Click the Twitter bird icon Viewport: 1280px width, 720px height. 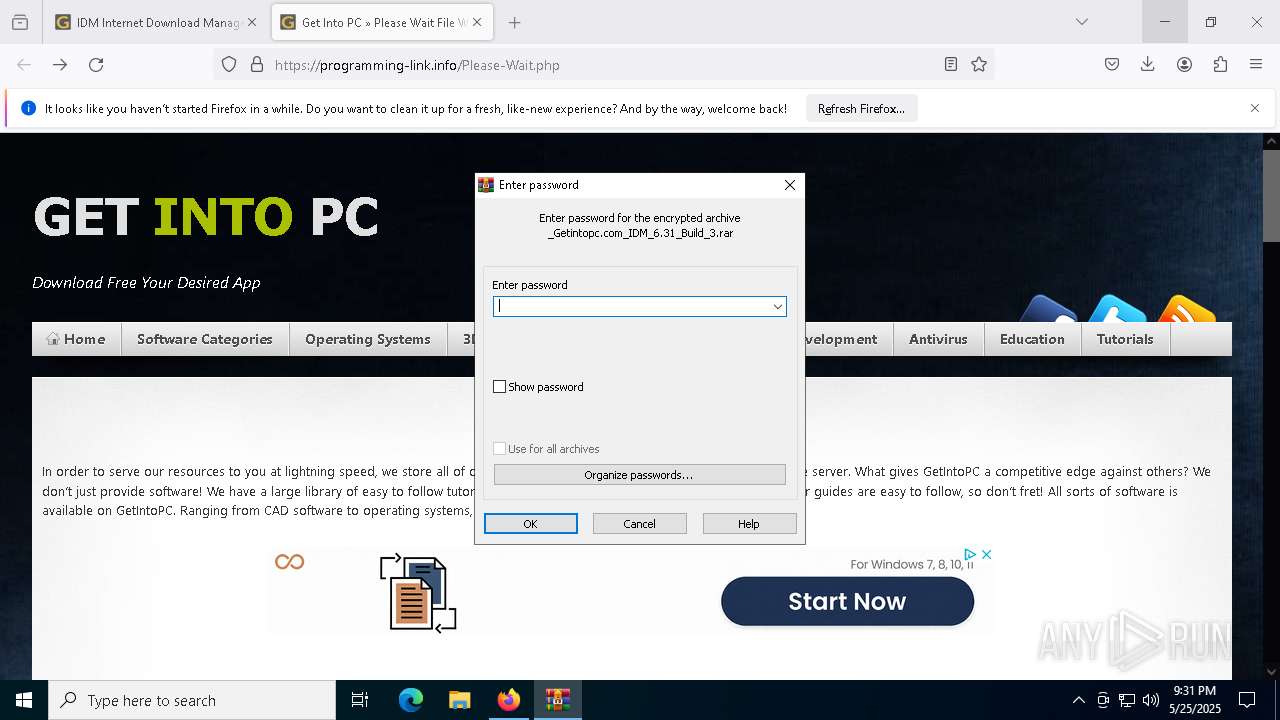(1117, 309)
